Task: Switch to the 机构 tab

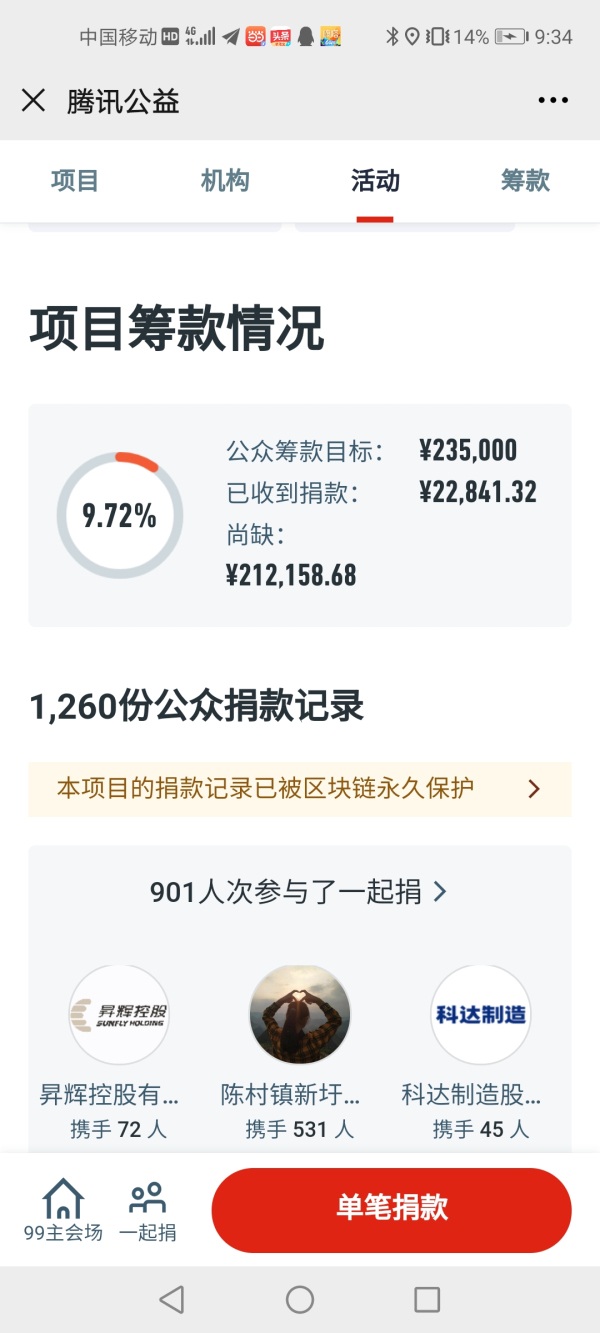Action: tap(225, 181)
